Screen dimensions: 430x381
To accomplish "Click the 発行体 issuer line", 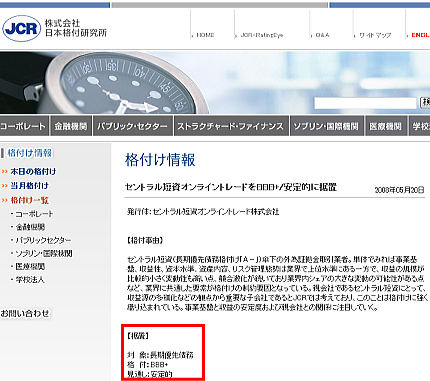I will pyautogui.click(x=203, y=212).
